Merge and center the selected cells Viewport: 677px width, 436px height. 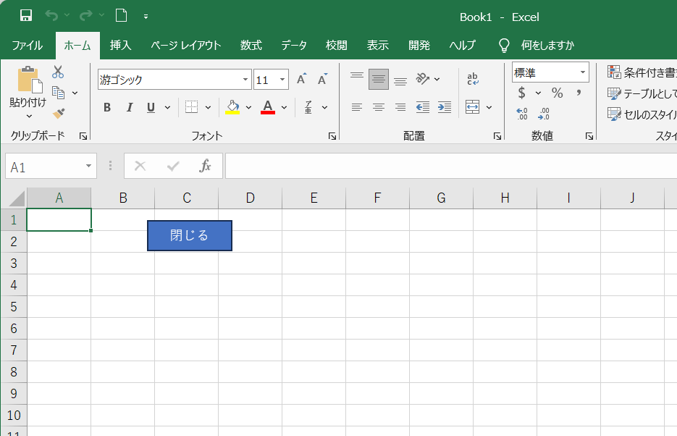point(472,107)
